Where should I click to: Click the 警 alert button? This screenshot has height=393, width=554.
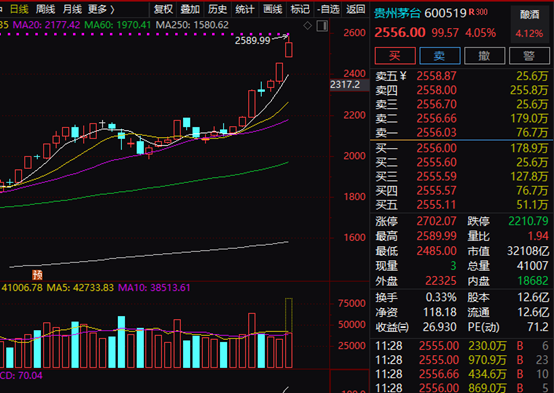point(529,56)
